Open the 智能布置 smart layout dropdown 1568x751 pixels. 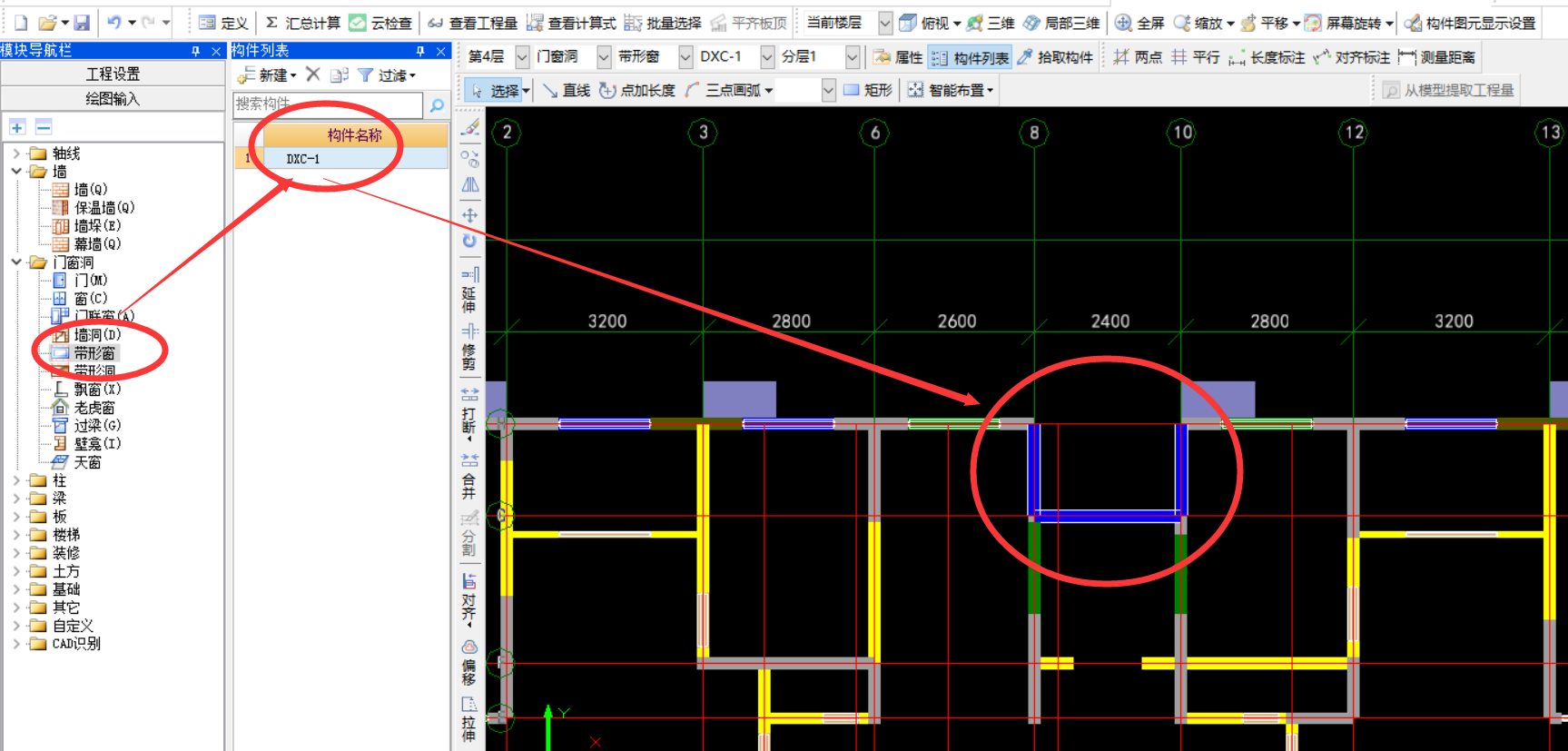point(990,90)
